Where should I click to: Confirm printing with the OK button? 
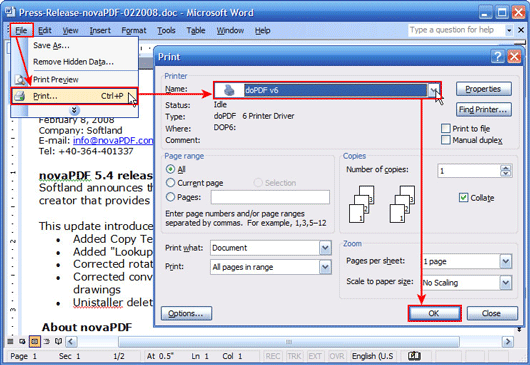point(434,314)
